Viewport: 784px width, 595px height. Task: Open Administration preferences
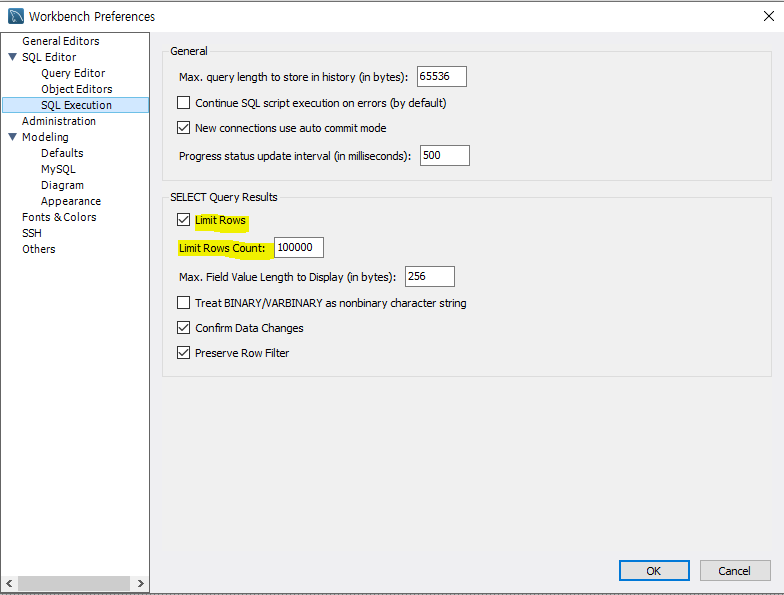coord(58,121)
